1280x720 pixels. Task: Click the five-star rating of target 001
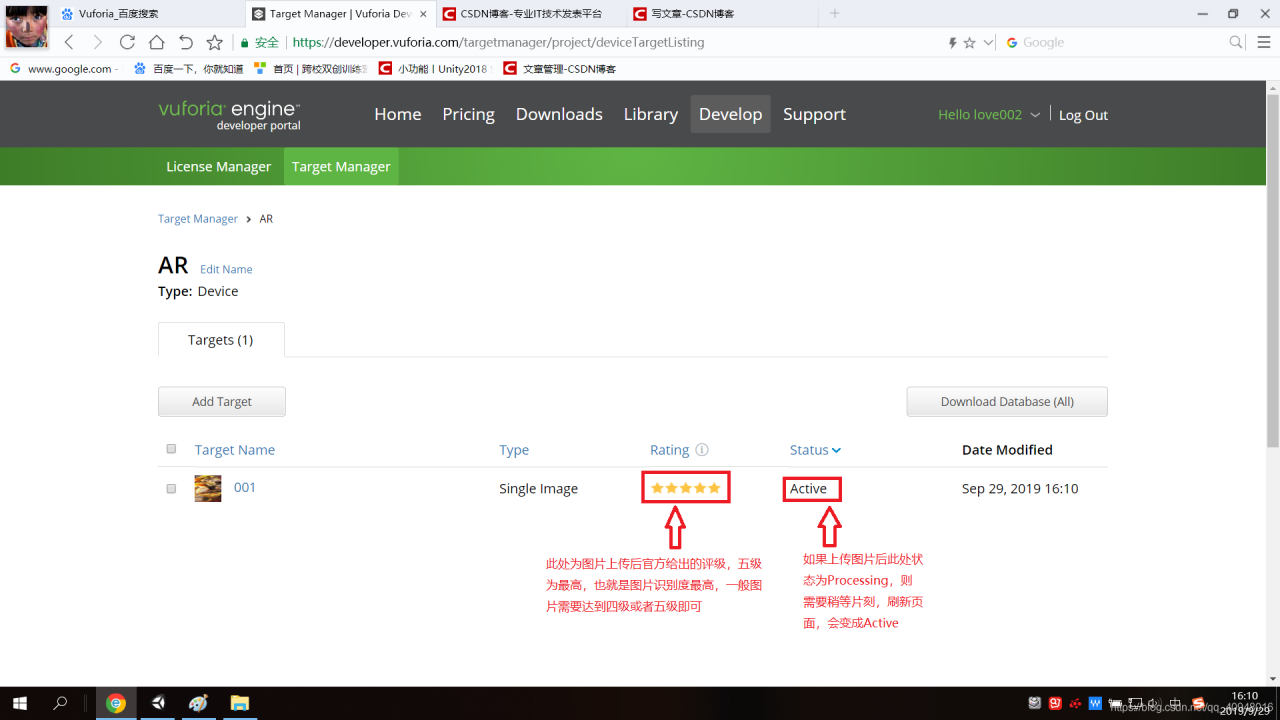(x=686, y=488)
